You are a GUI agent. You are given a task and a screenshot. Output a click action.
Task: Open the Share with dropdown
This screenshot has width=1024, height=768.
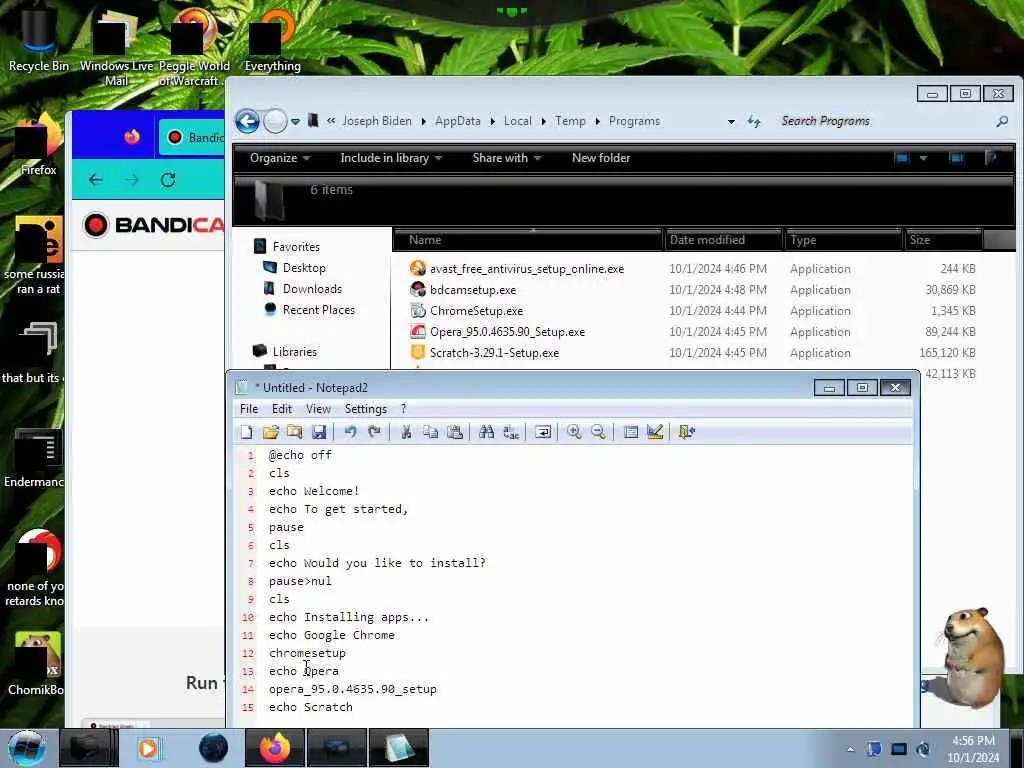[x=506, y=158]
